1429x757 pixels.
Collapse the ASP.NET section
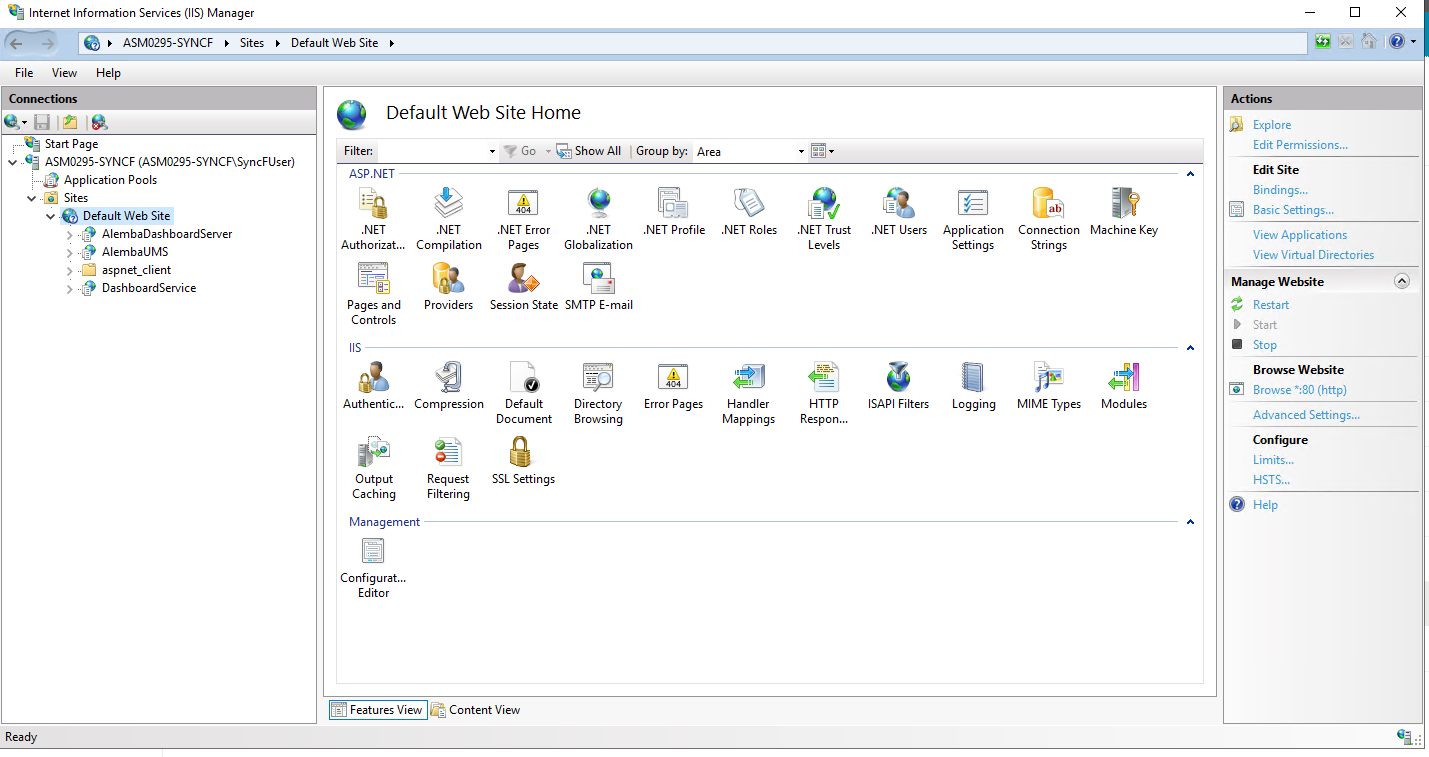coord(1190,174)
